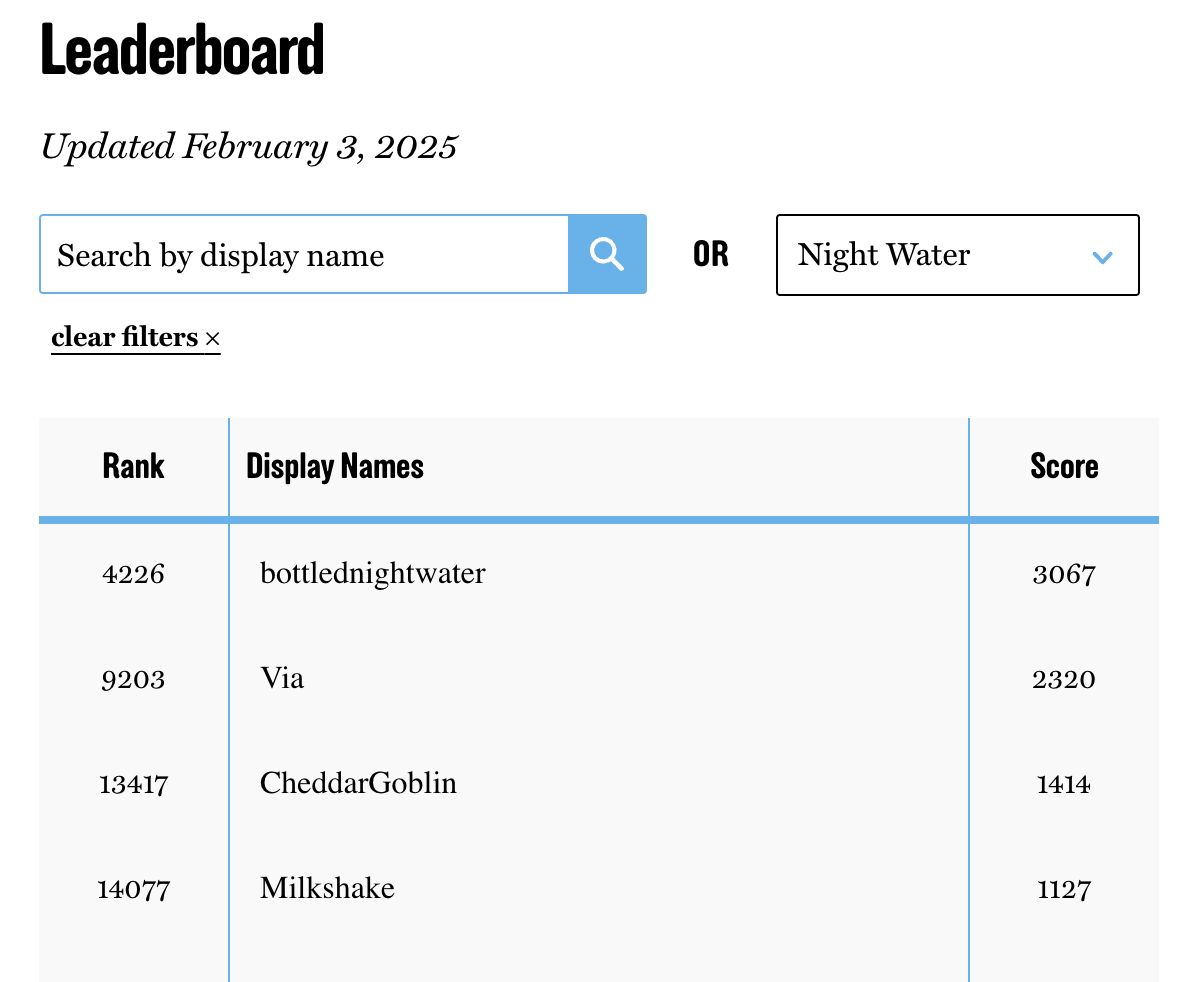Expand the display name selection combo box
The width and height of the screenshot is (1204, 982).
957,255
